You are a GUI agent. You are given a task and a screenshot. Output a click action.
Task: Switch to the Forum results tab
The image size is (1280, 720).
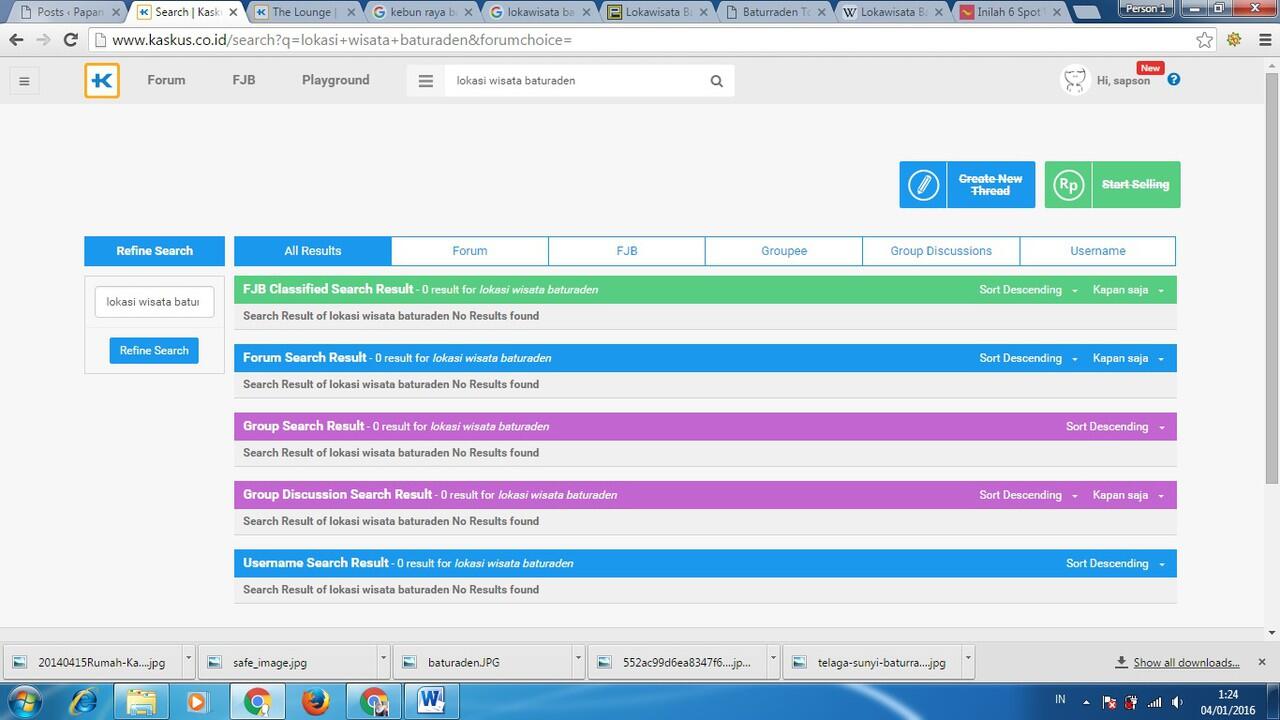470,251
